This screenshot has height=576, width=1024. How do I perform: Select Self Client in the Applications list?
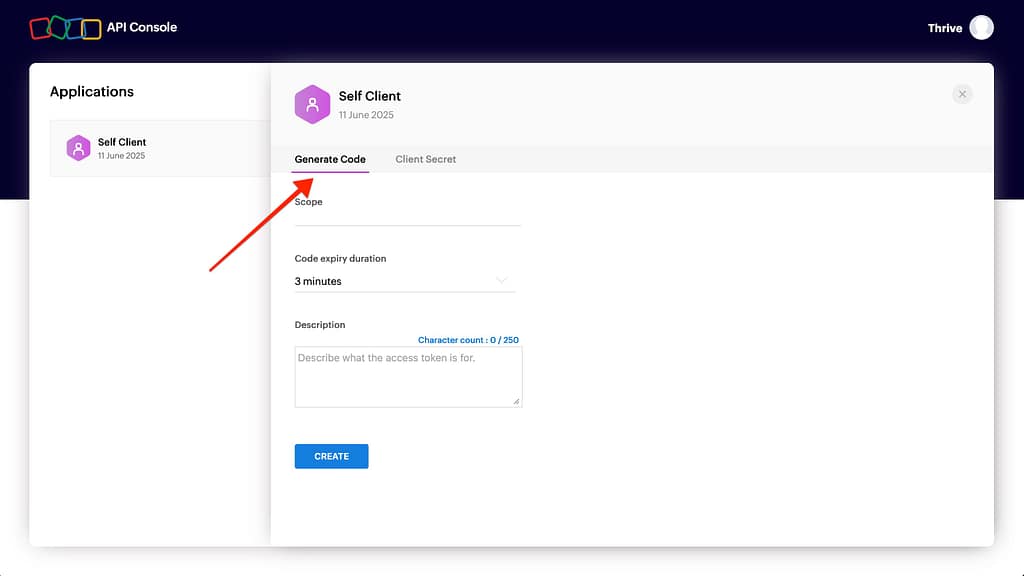pos(160,148)
